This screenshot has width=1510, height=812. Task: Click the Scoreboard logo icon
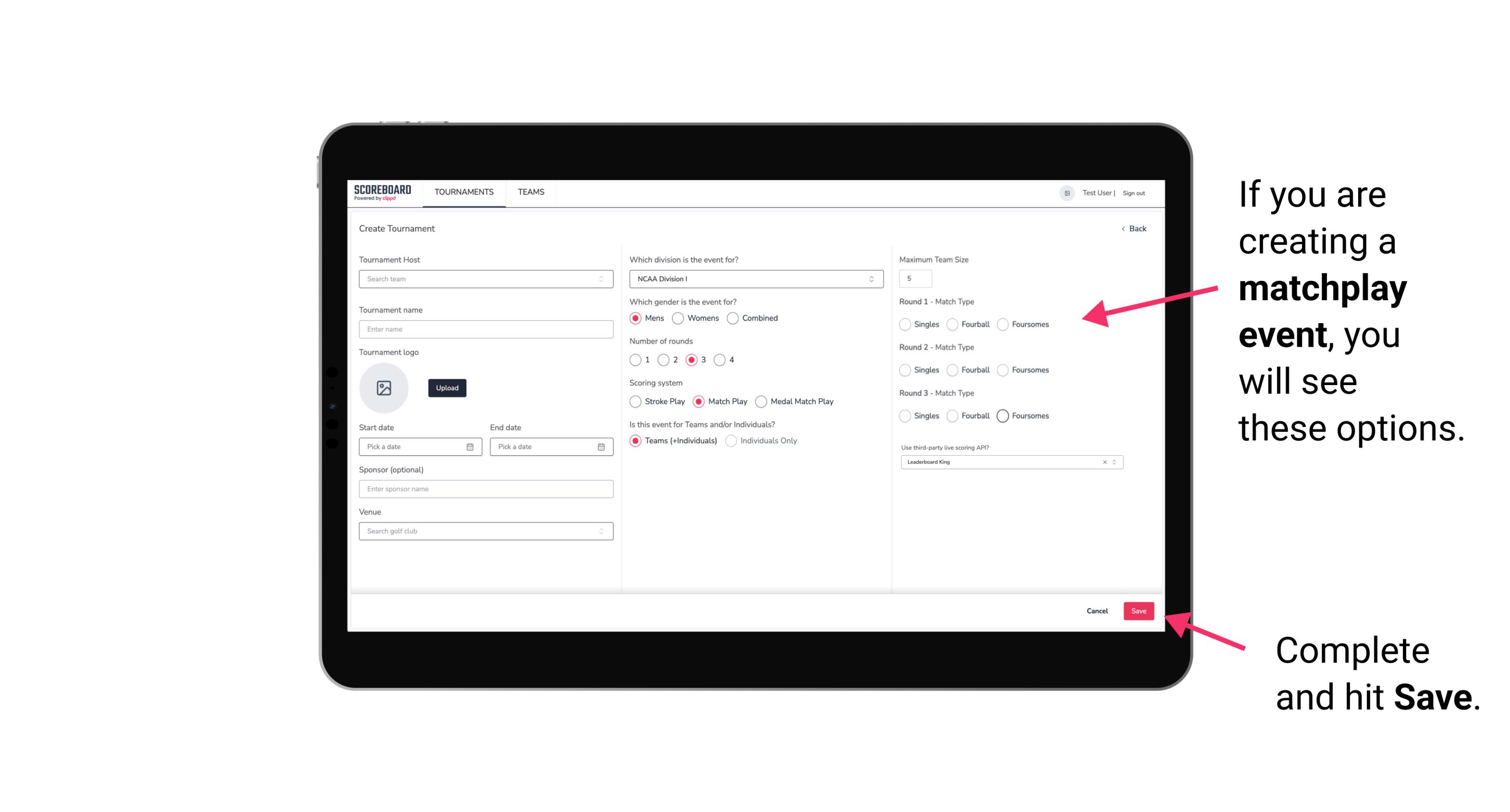(x=382, y=192)
